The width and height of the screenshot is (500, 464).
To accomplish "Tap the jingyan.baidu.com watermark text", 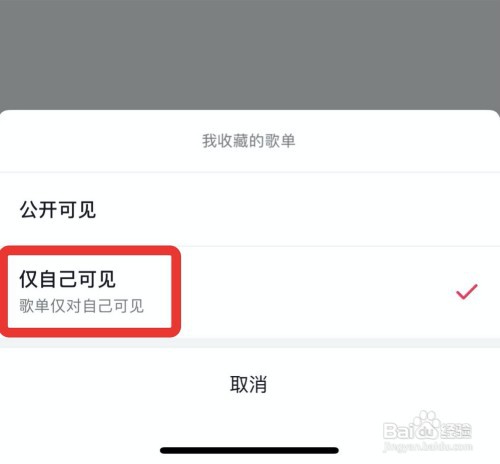I will (428, 446).
